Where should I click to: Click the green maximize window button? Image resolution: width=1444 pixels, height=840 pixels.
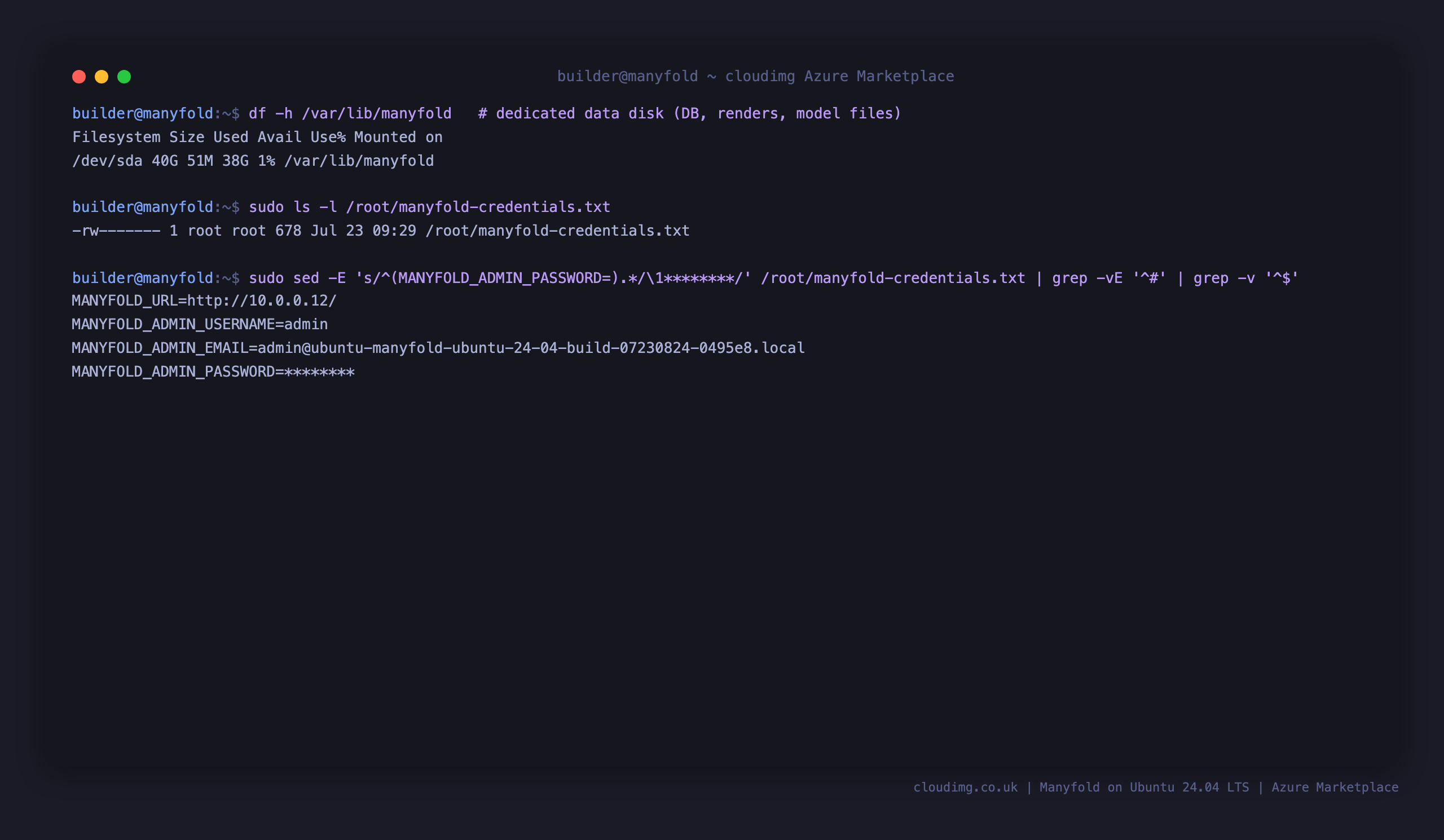pos(124,77)
